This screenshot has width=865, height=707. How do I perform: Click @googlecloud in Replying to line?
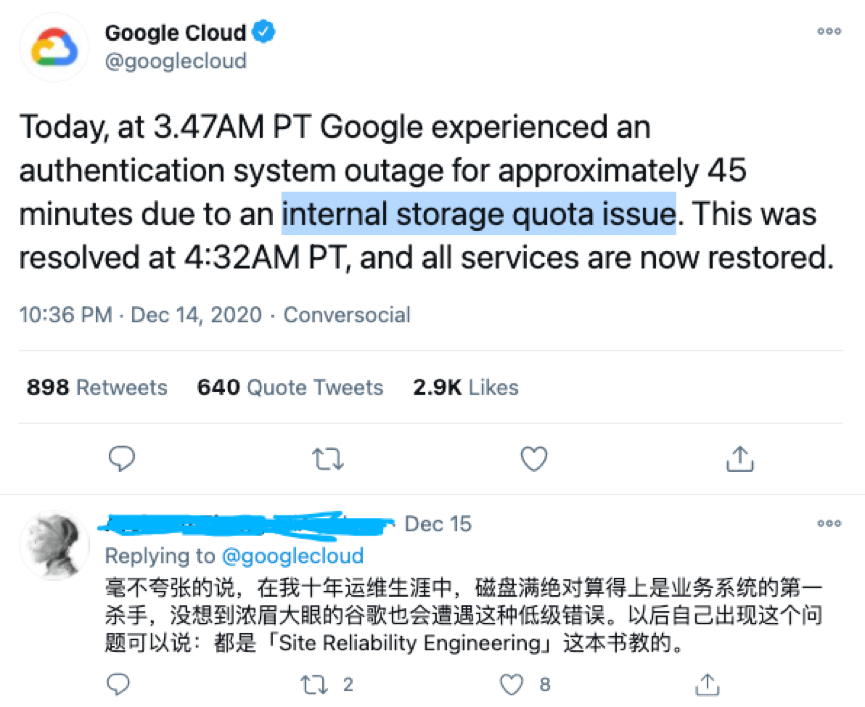(x=291, y=555)
